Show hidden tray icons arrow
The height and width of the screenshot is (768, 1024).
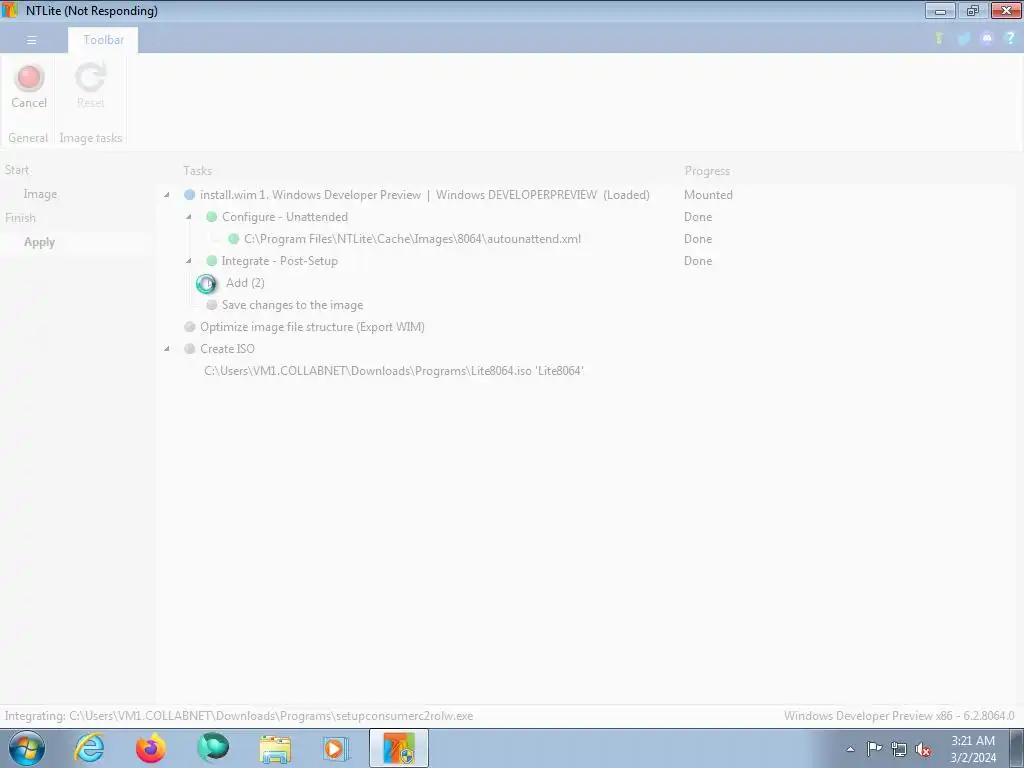pyautogui.click(x=850, y=749)
